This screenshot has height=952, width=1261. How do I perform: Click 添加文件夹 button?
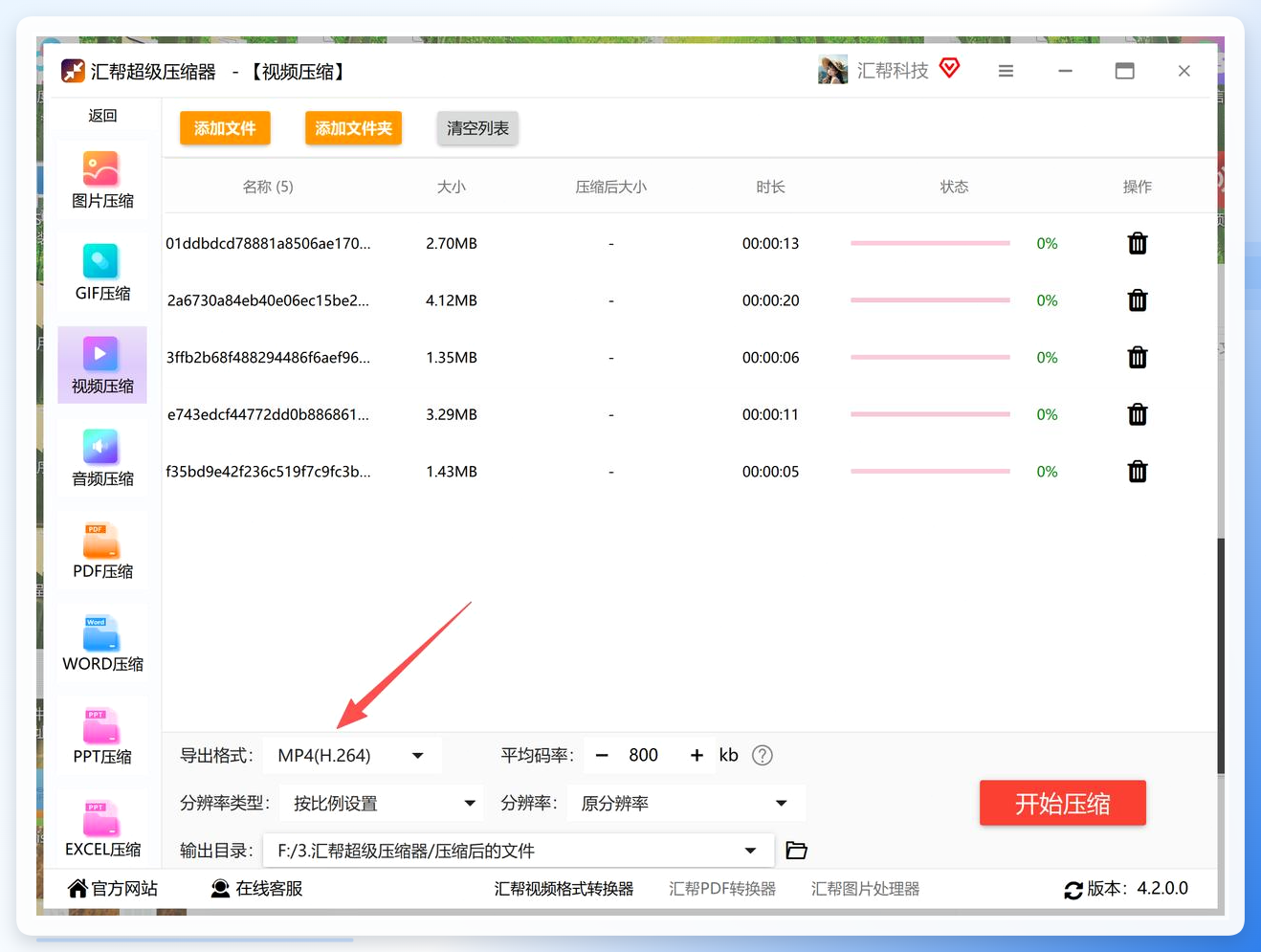coord(353,128)
